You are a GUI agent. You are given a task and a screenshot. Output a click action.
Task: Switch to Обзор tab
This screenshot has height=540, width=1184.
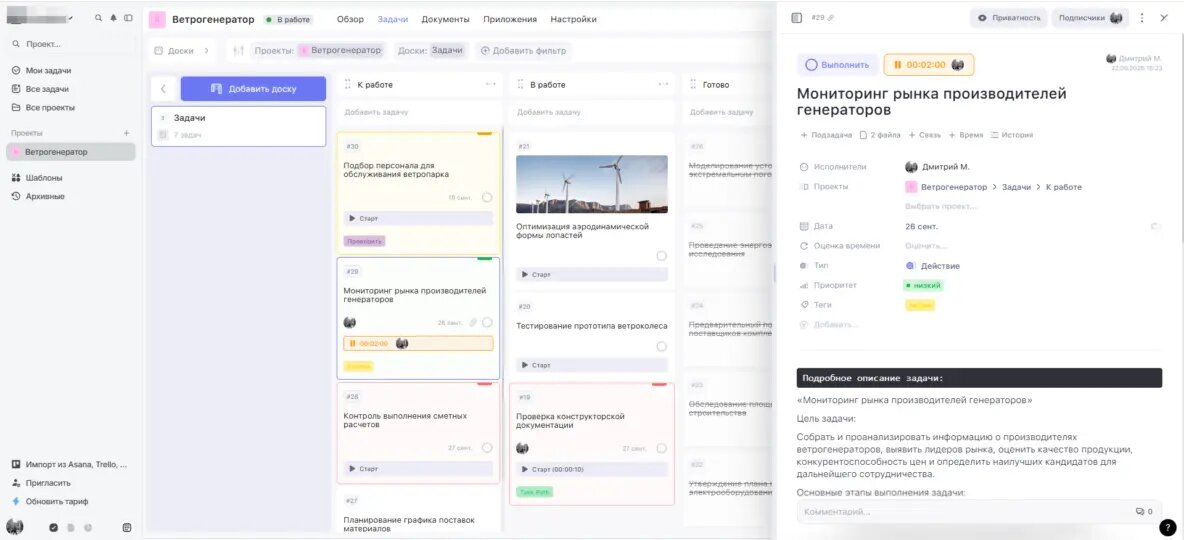(350, 20)
